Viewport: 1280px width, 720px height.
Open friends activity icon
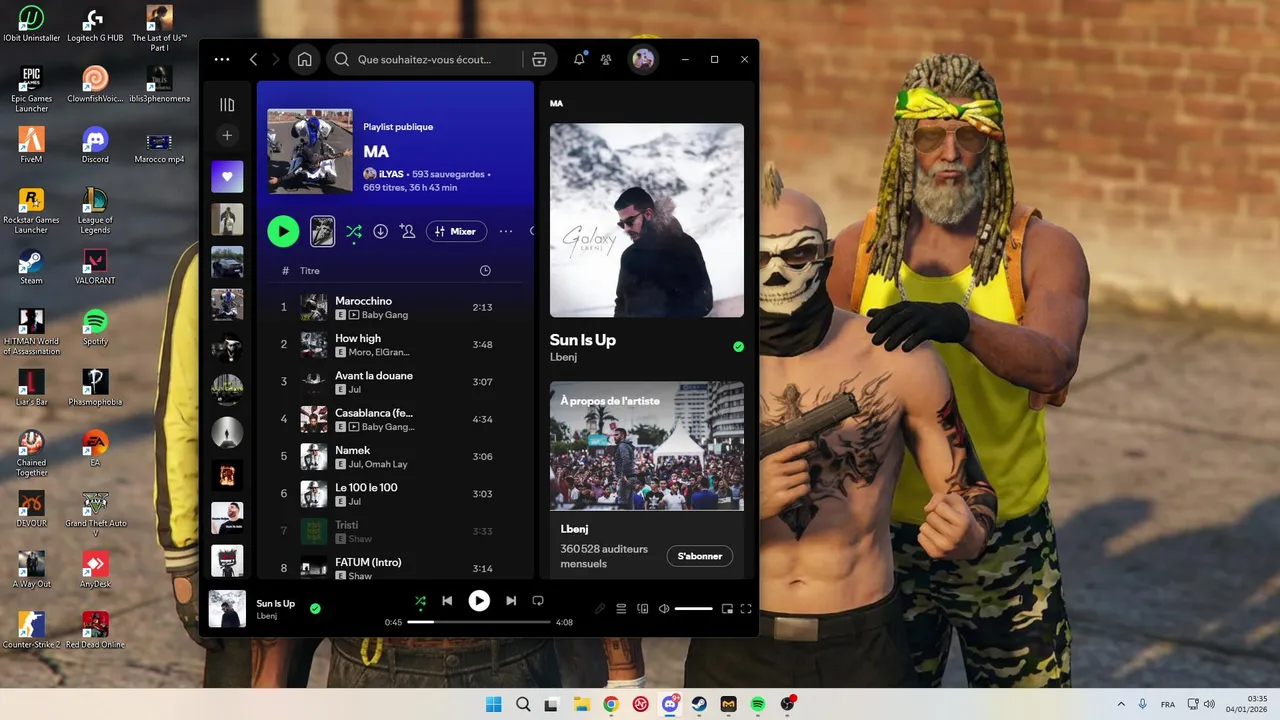[x=606, y=60]
